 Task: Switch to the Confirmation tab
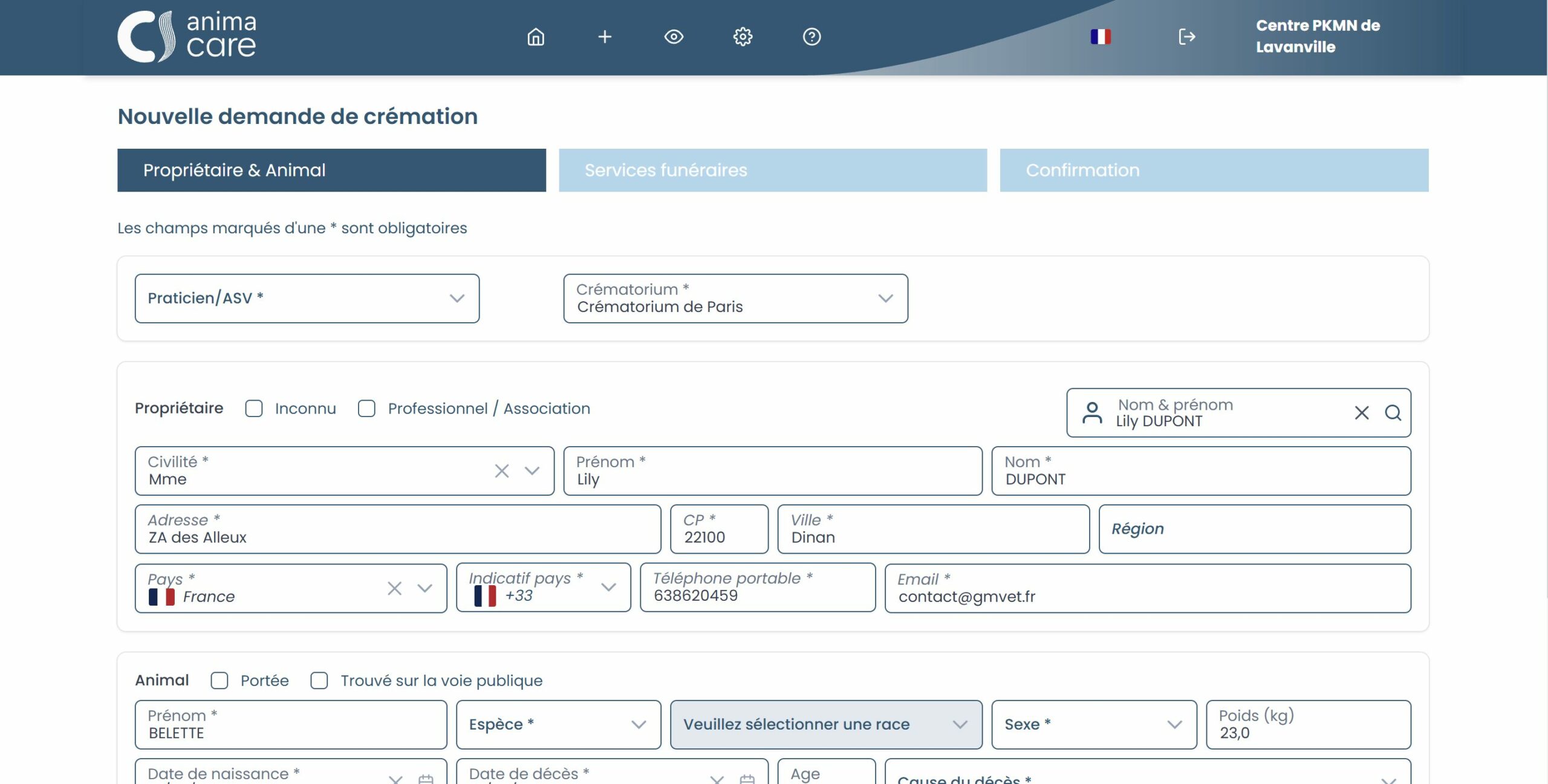pyautogui.click(x=1214, y=170)
